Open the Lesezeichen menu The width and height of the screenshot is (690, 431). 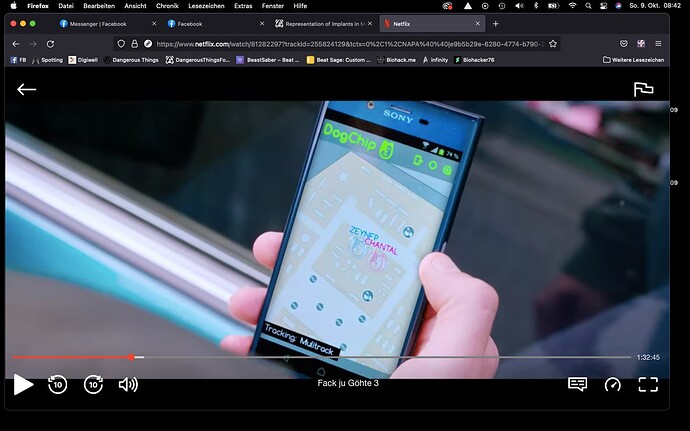(206, 6)
